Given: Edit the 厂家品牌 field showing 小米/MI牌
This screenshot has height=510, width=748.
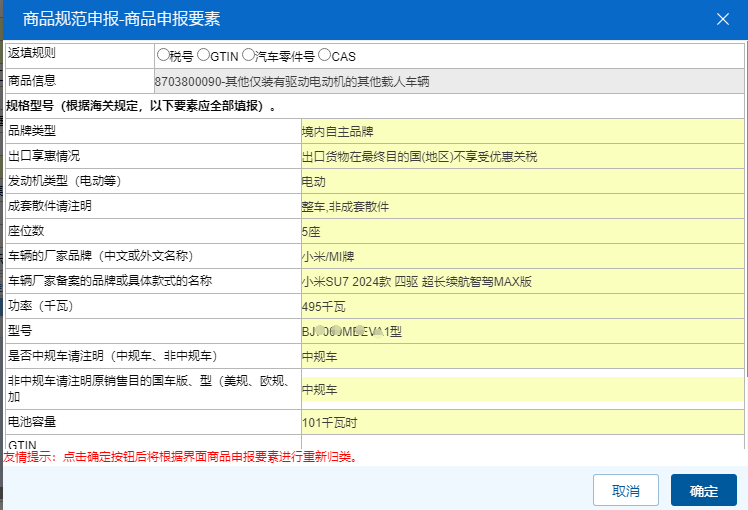Looking at the screenshot, I should (x=521, y=256).
